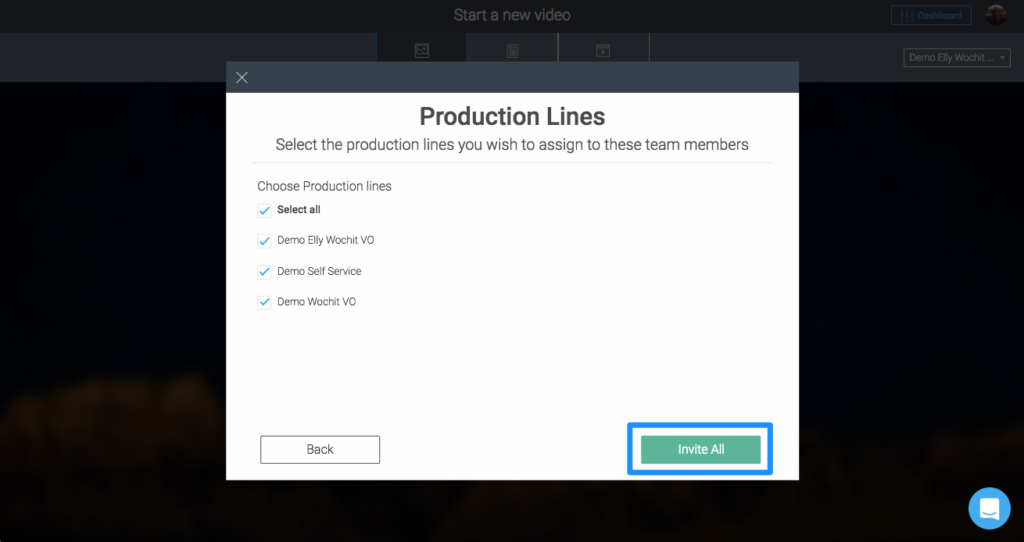Open the Dashboard button with sliders icon
Image resolution: width=1024 pixels, height=542 pixels.
(931, 15)
